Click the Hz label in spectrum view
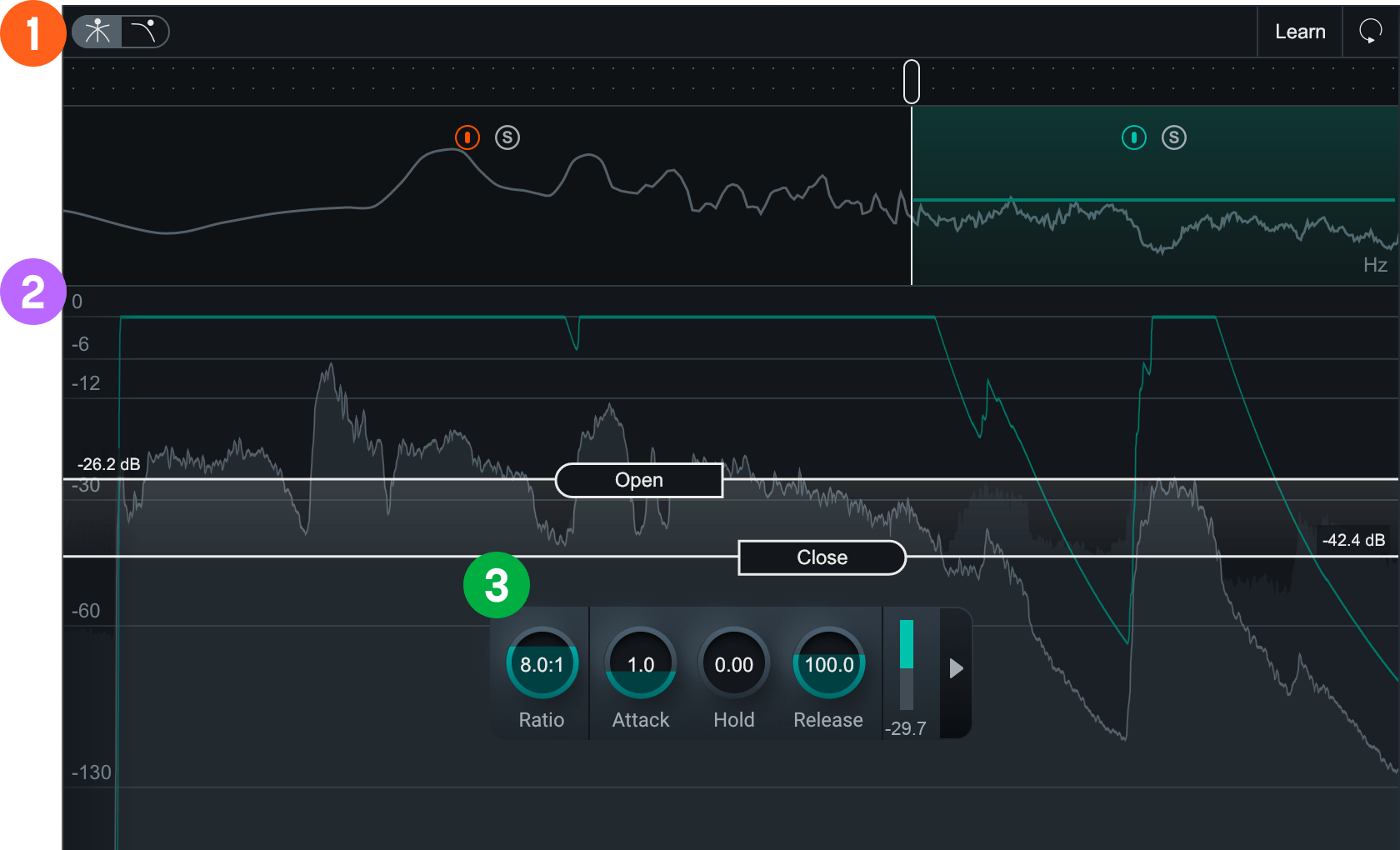1400x850 pixels. tap(1377, 265)
